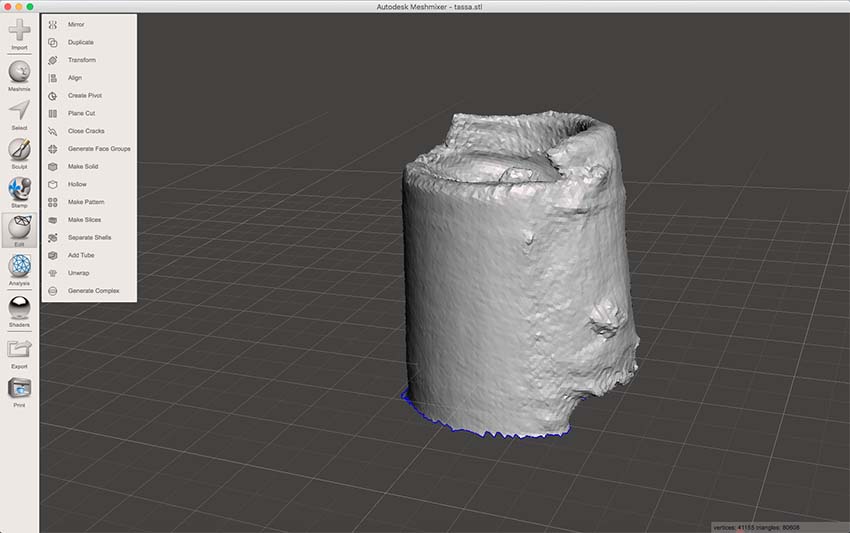Click the Make Slices icon

[53, 220]
